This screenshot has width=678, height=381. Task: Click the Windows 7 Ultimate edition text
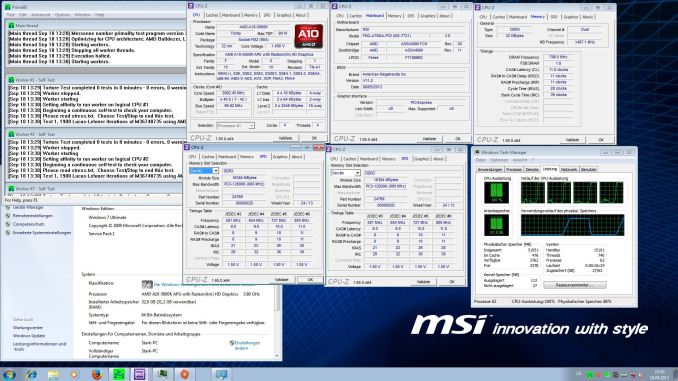107,218
